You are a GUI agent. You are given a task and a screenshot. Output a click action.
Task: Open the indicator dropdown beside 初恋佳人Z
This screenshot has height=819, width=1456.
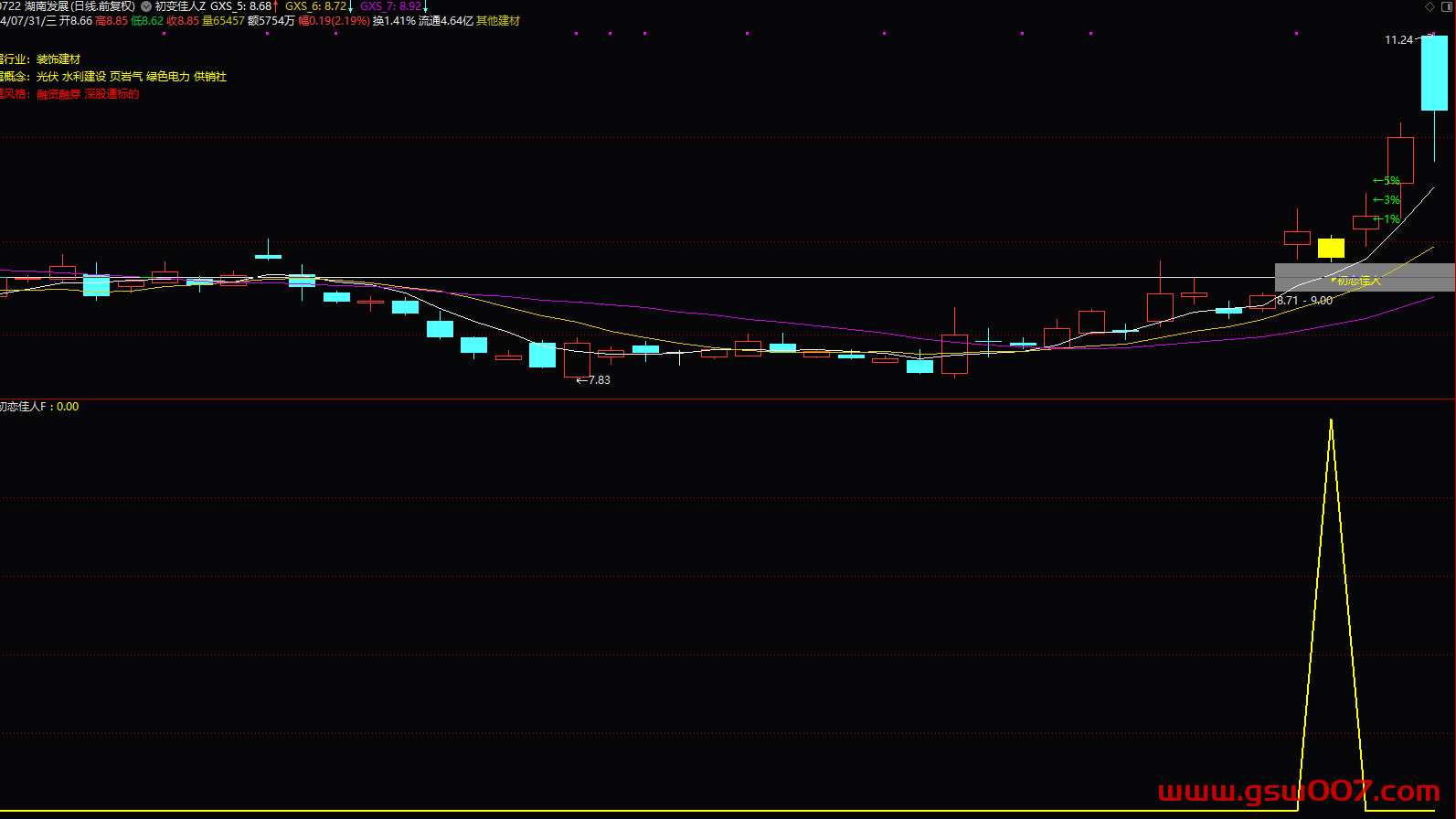coord(146,6)
